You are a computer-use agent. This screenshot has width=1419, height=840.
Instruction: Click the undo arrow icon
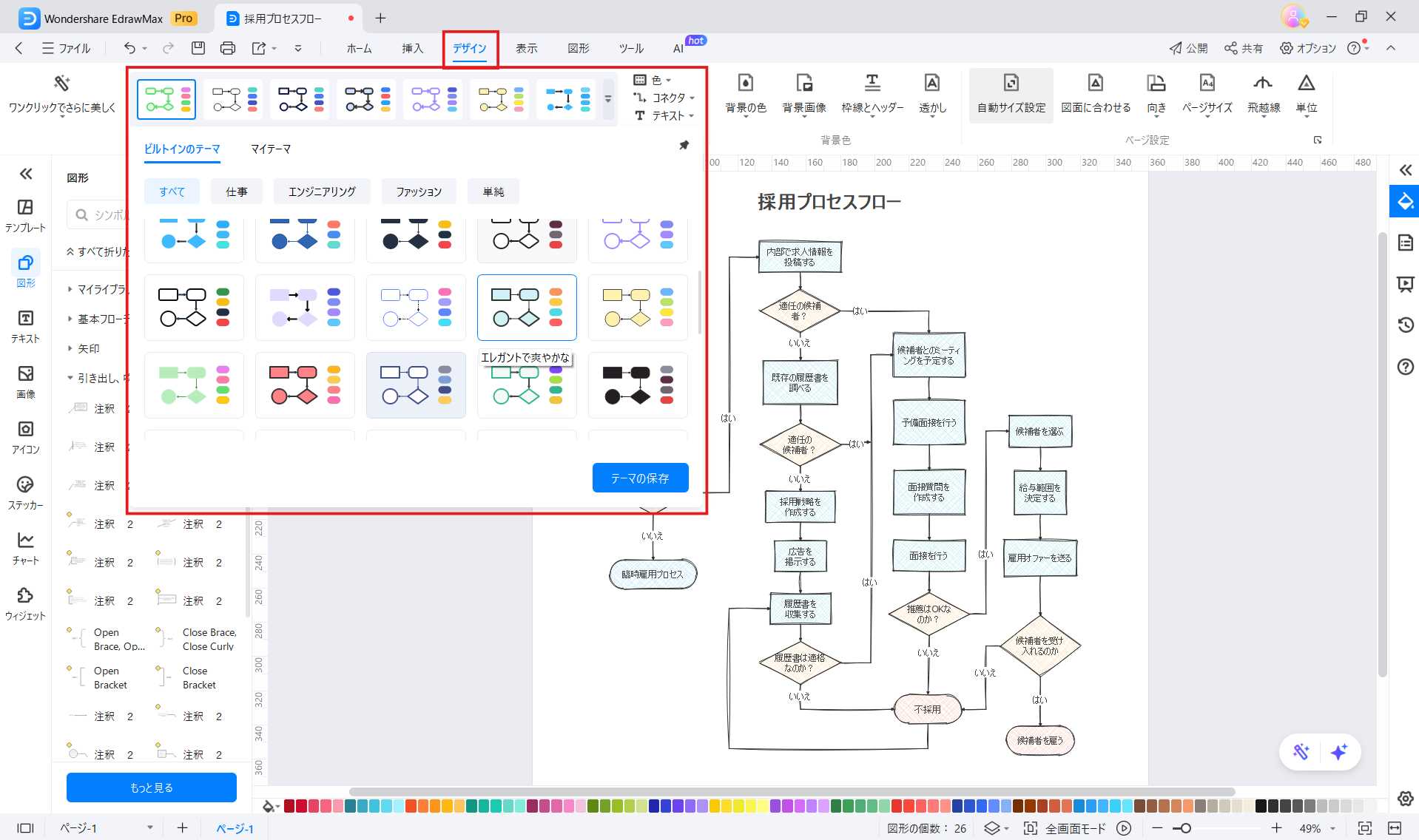coord(129,48)
